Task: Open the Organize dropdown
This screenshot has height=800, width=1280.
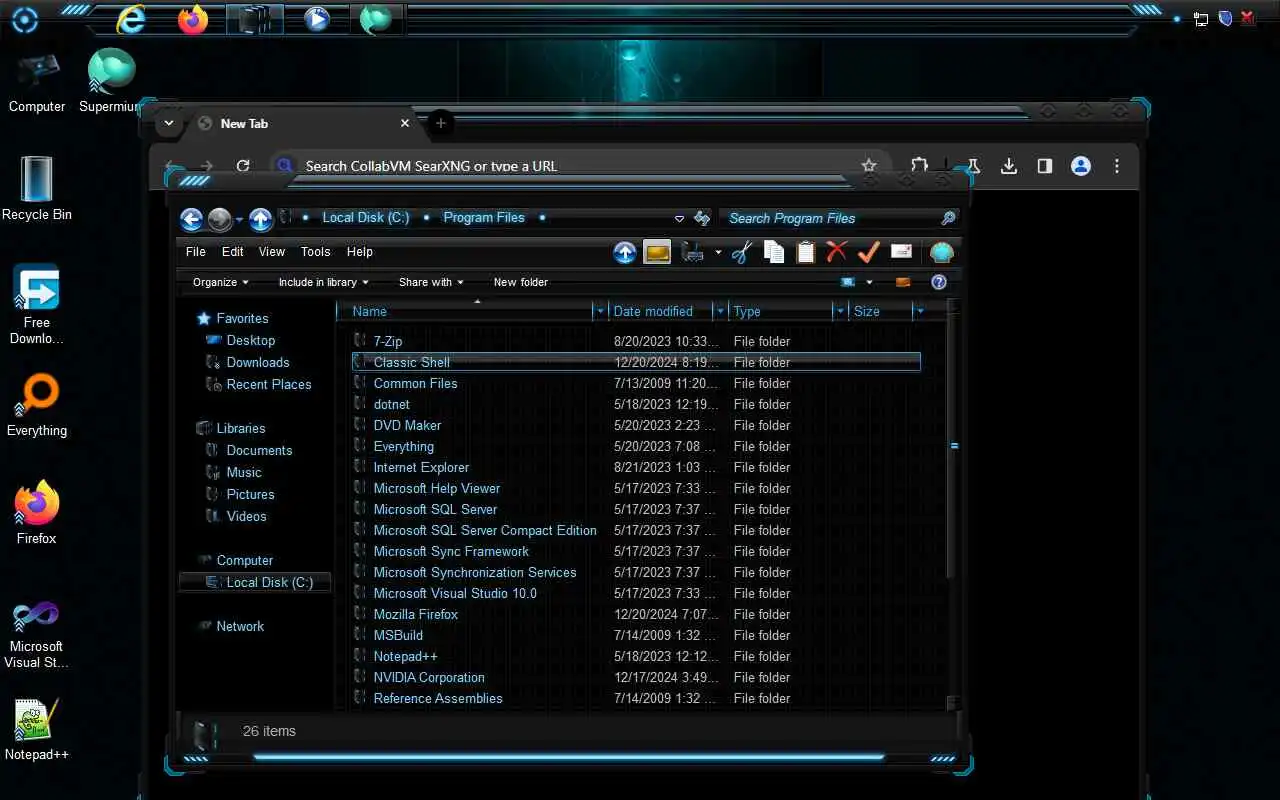Action: pyautogui.click(x=220, y=282)
